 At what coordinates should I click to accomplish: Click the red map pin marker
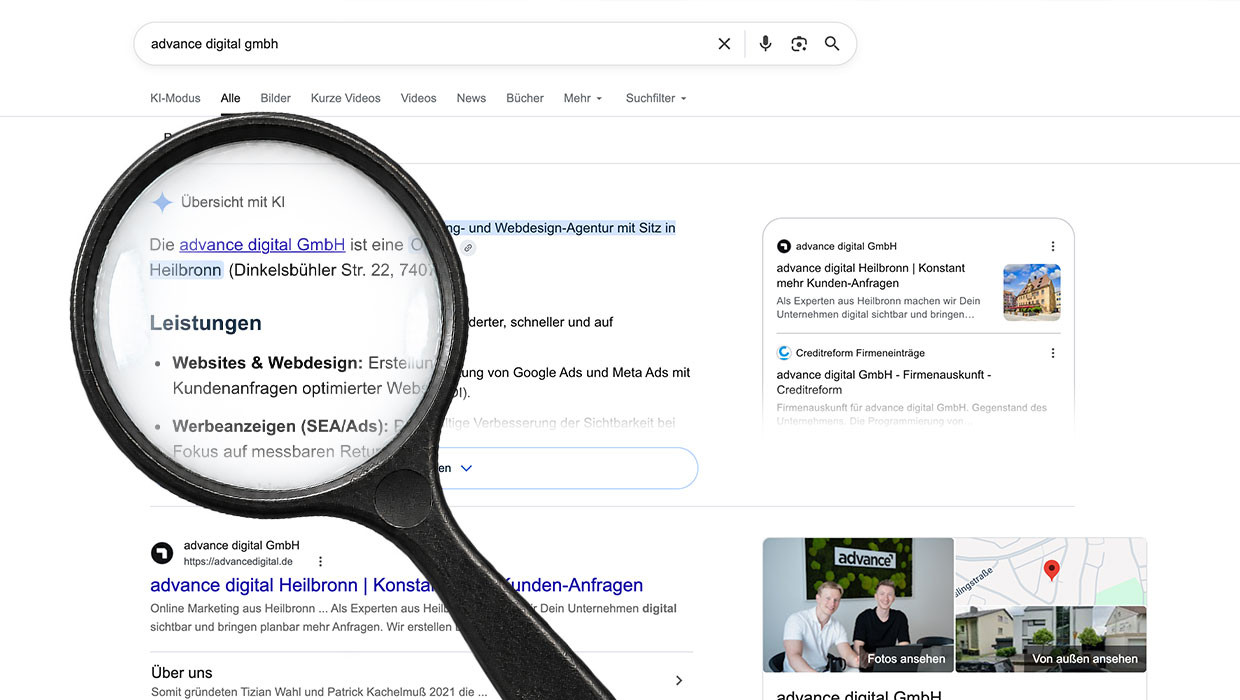click(1051, 570)
